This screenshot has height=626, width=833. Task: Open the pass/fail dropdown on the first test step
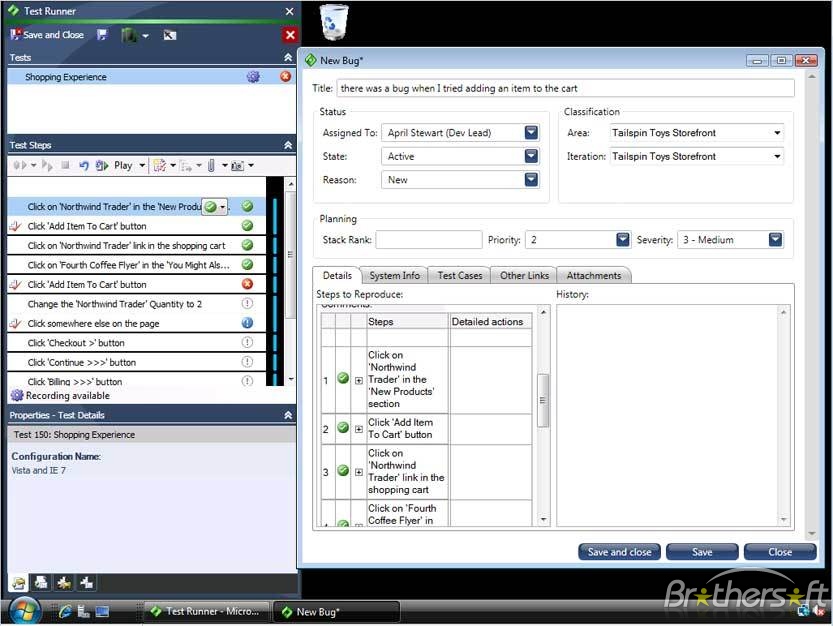[x=223, y=207]
